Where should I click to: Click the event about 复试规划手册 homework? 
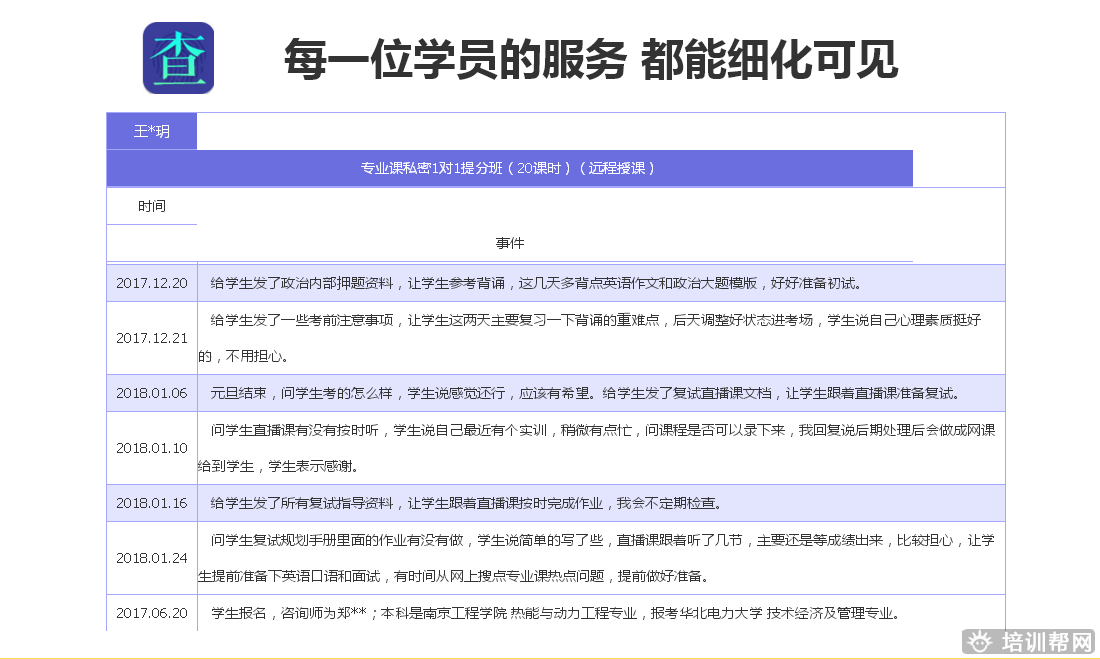coord(600,558)
